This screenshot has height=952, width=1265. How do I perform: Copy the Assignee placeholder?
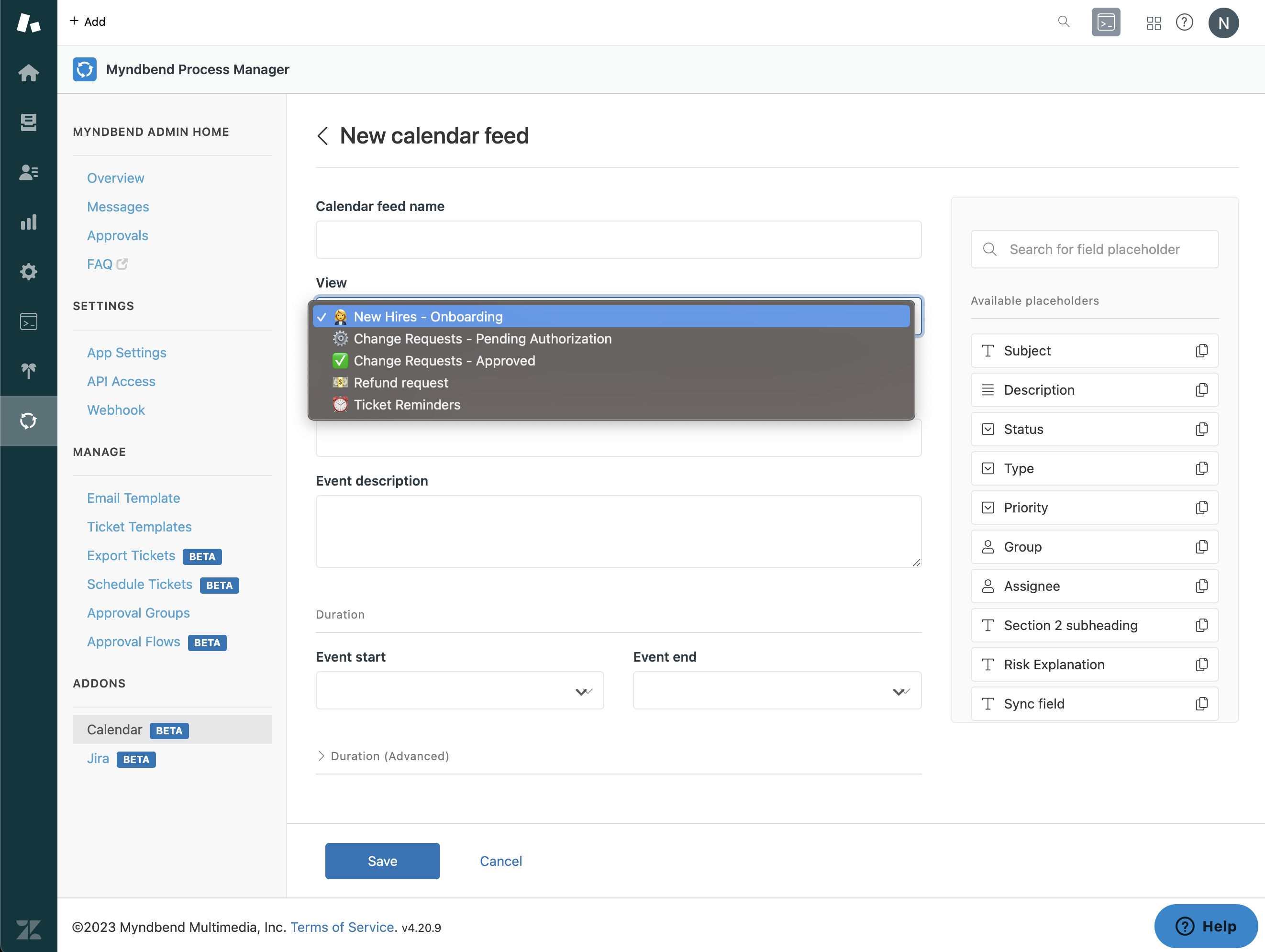tap(1201, 586)
